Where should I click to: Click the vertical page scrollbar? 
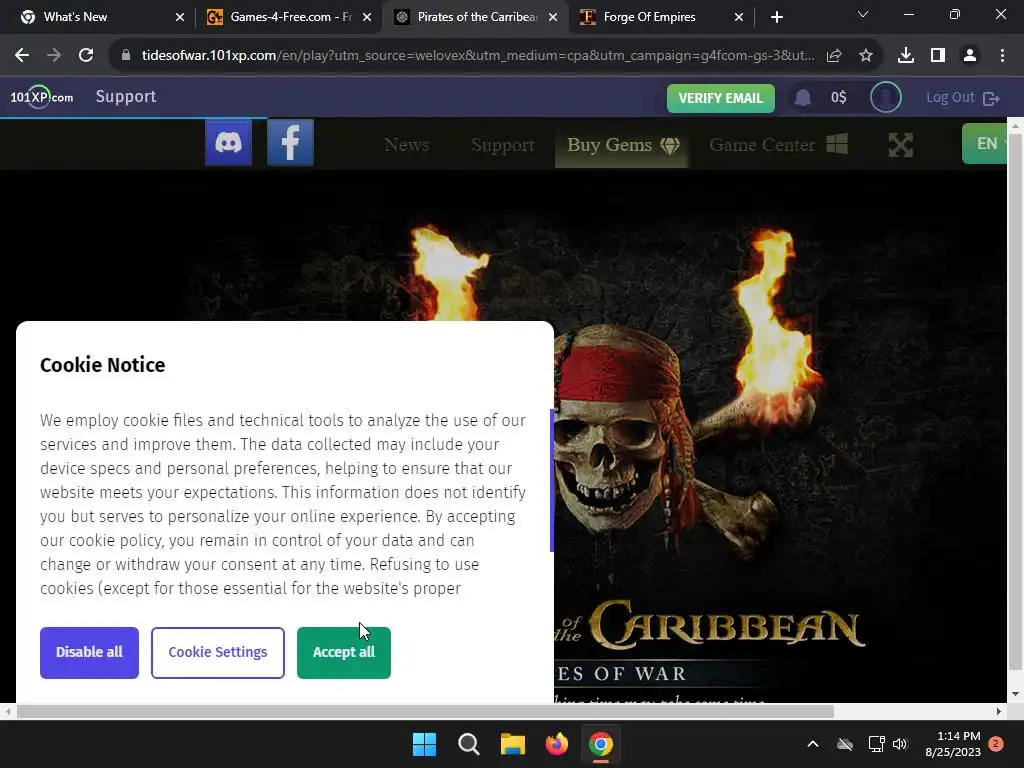click(x=1015, y=400)
